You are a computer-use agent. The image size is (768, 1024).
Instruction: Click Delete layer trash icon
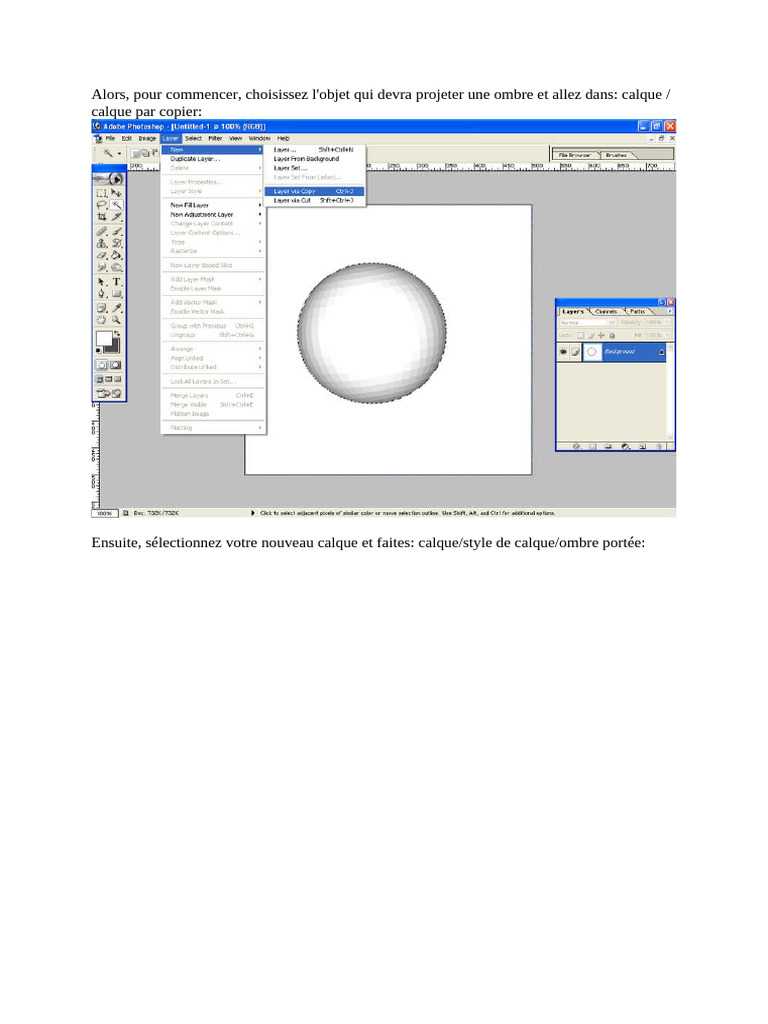660,446
